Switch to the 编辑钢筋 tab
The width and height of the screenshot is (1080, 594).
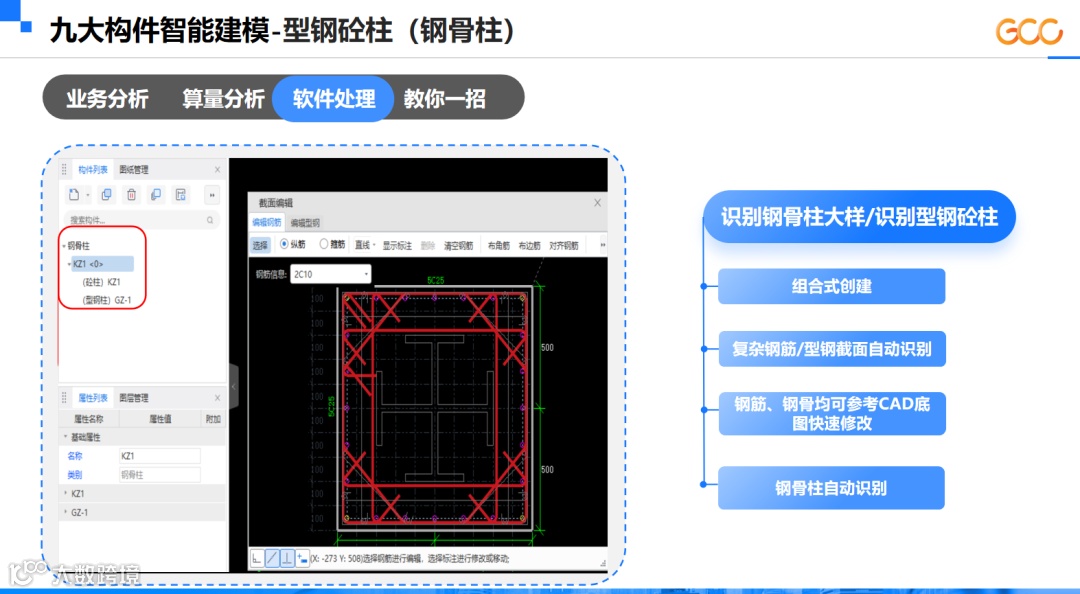pyautogui.click(x=266, y=223)
